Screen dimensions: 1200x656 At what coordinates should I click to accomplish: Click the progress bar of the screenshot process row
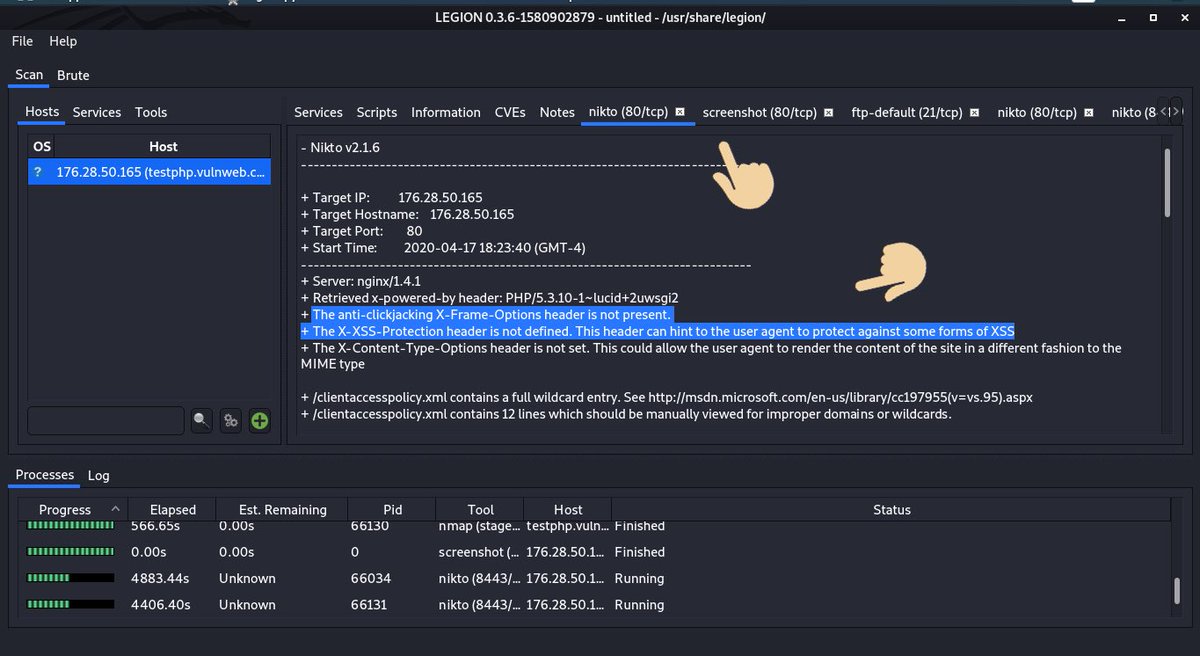coord(70,552)
